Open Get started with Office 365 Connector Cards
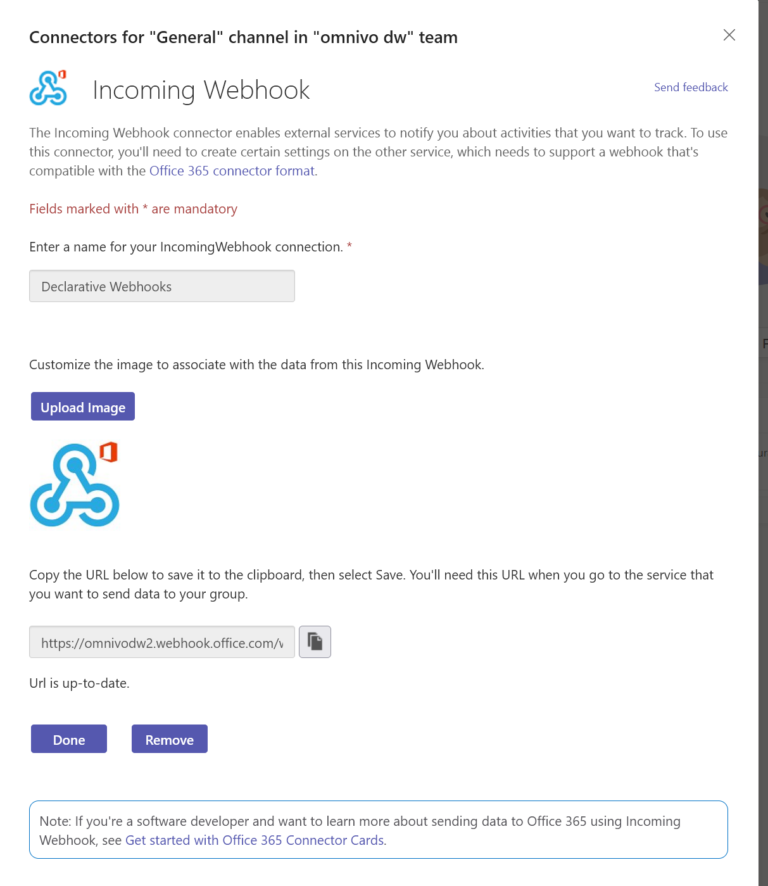The image size is (768, 886). 254,840
